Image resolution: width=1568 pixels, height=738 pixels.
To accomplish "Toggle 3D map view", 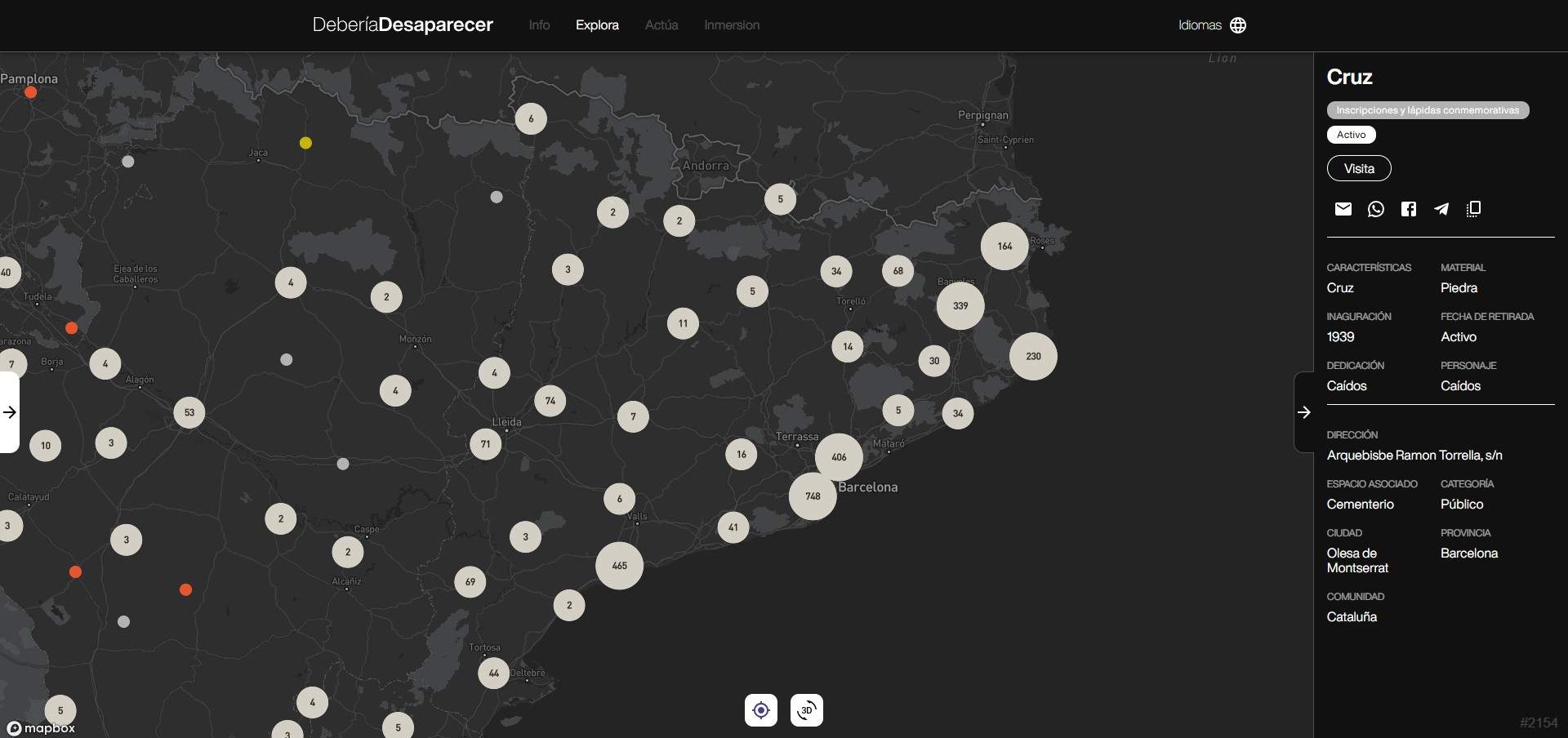I will click(x=807, y=710).
